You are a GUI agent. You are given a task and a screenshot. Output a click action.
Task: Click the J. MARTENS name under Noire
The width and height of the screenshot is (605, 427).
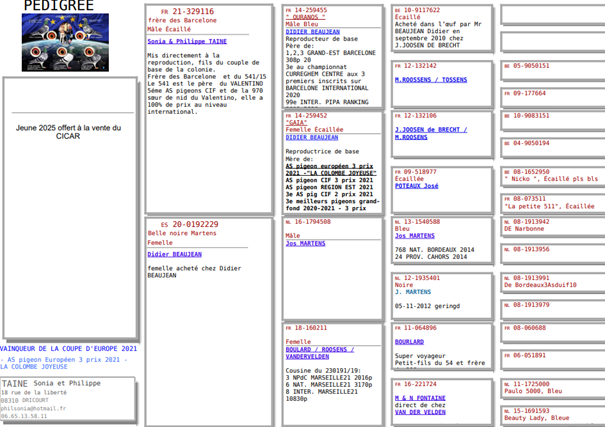click(412, 292)
